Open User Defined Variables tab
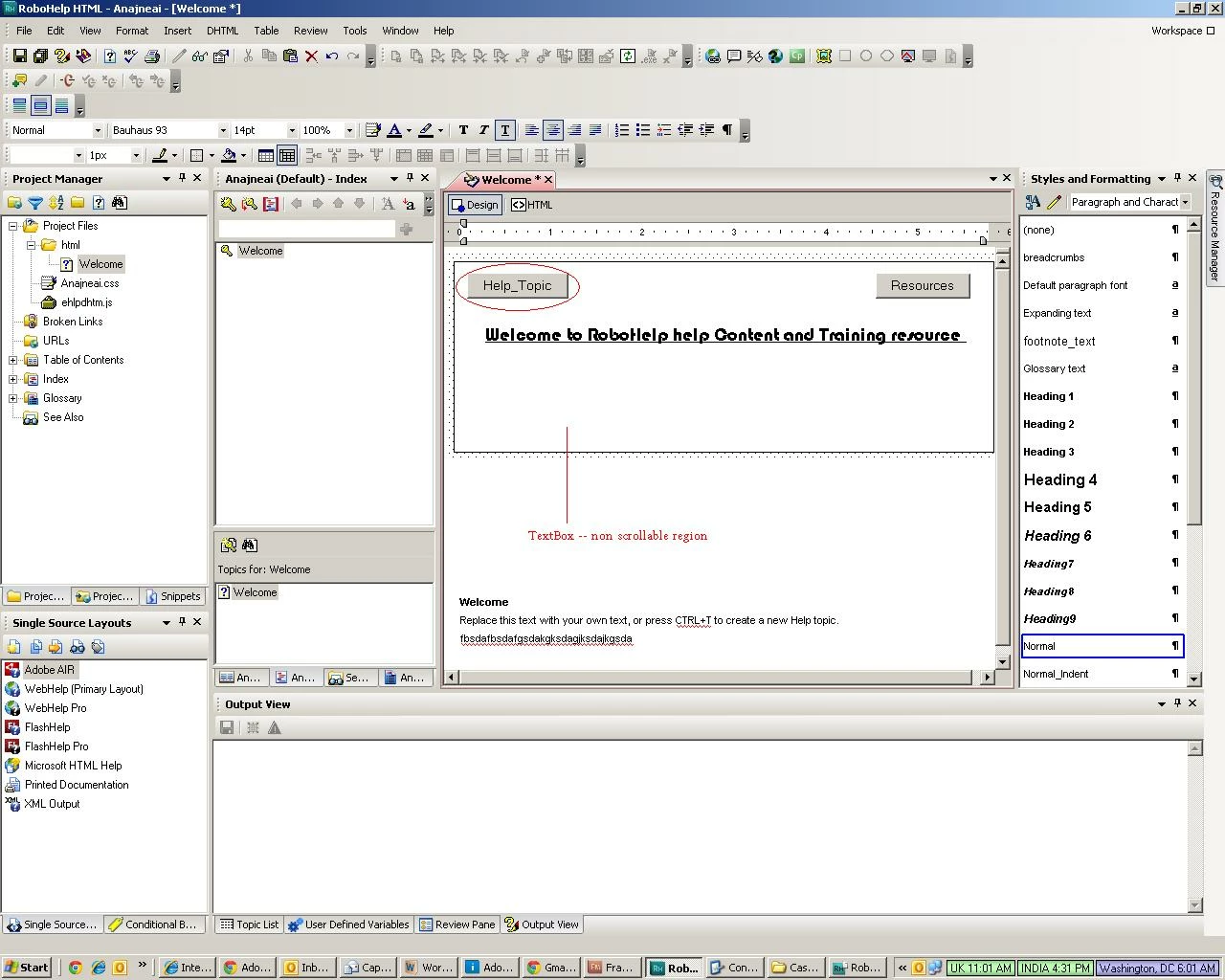Screen dimensions: 1225x980 (349, 924)
